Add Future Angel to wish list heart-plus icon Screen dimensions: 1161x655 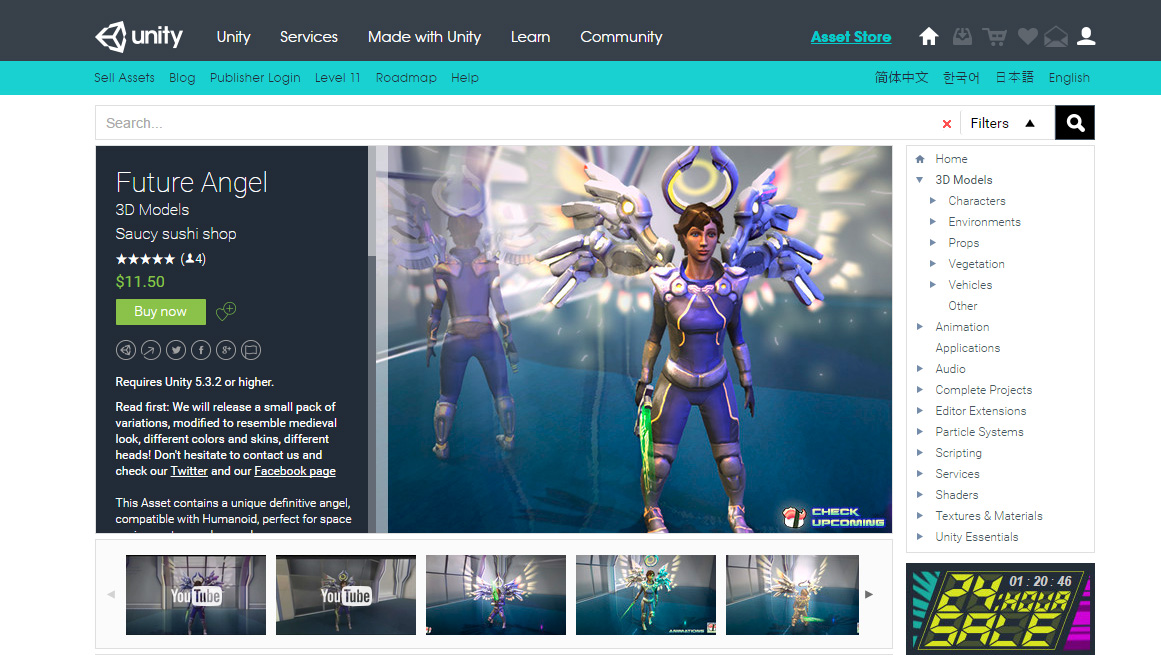tap(226, 311)
